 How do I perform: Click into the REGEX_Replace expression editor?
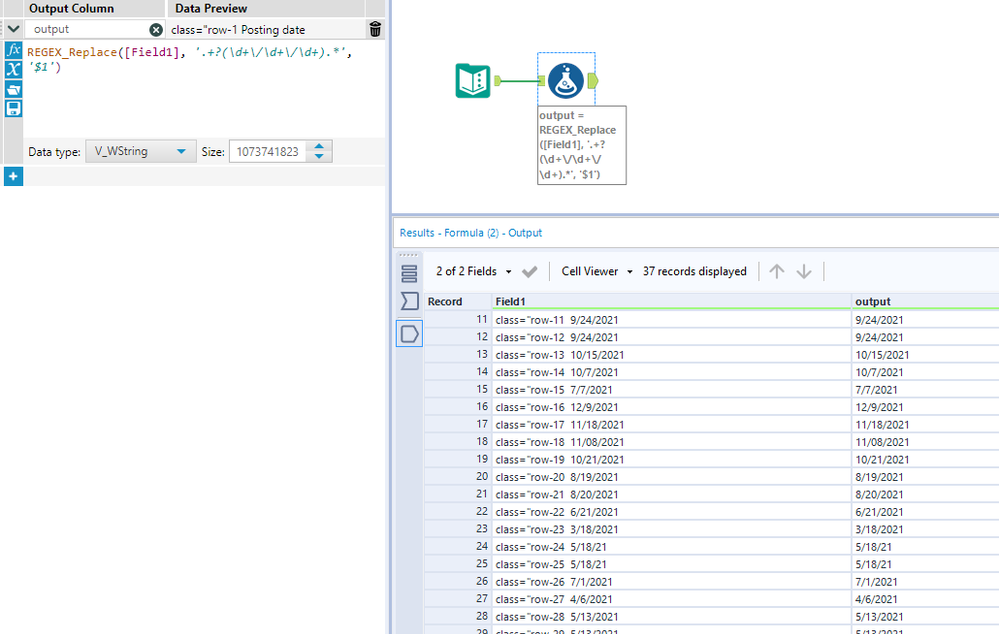point(204,89)
